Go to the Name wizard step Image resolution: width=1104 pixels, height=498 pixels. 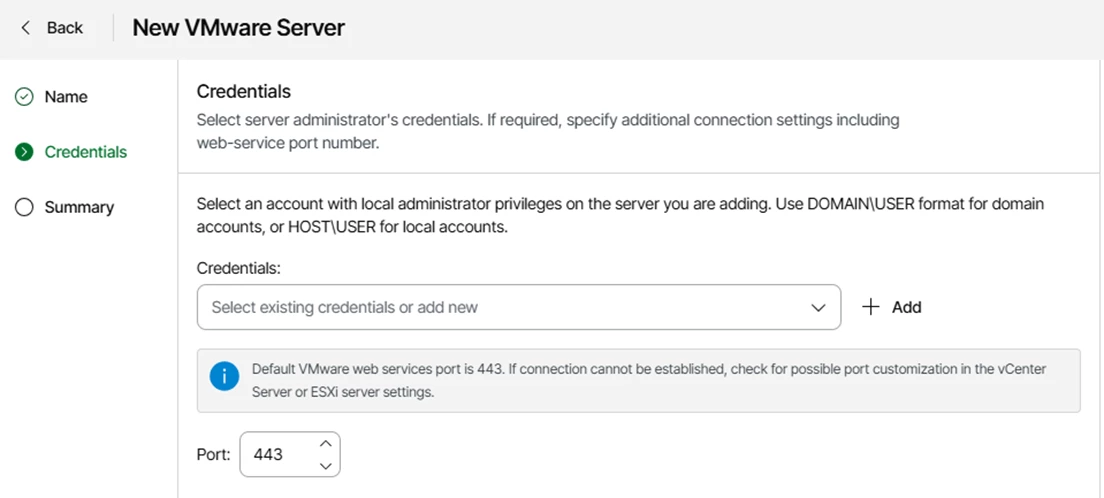click(x=66, y=97)
